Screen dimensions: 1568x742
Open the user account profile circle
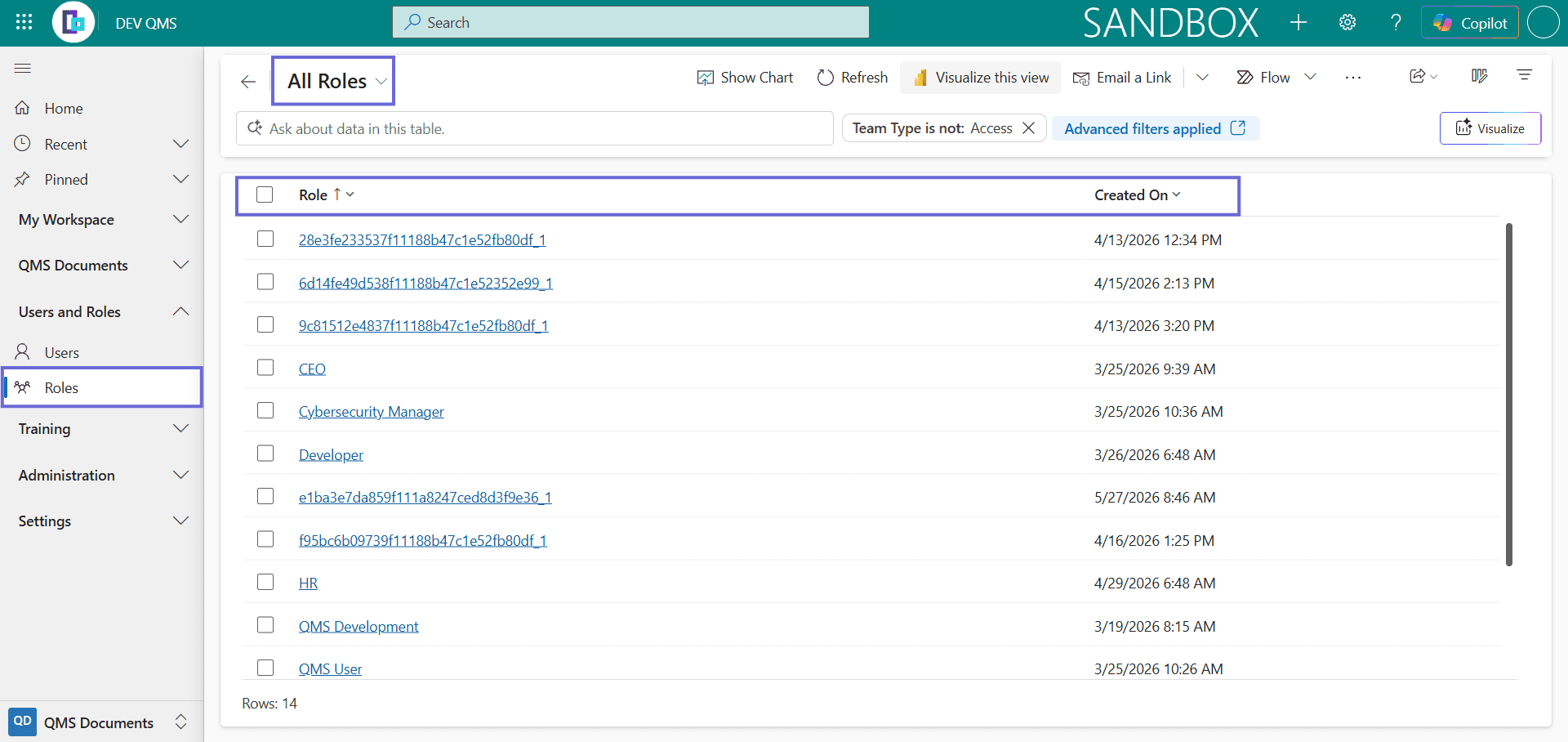1543,22
